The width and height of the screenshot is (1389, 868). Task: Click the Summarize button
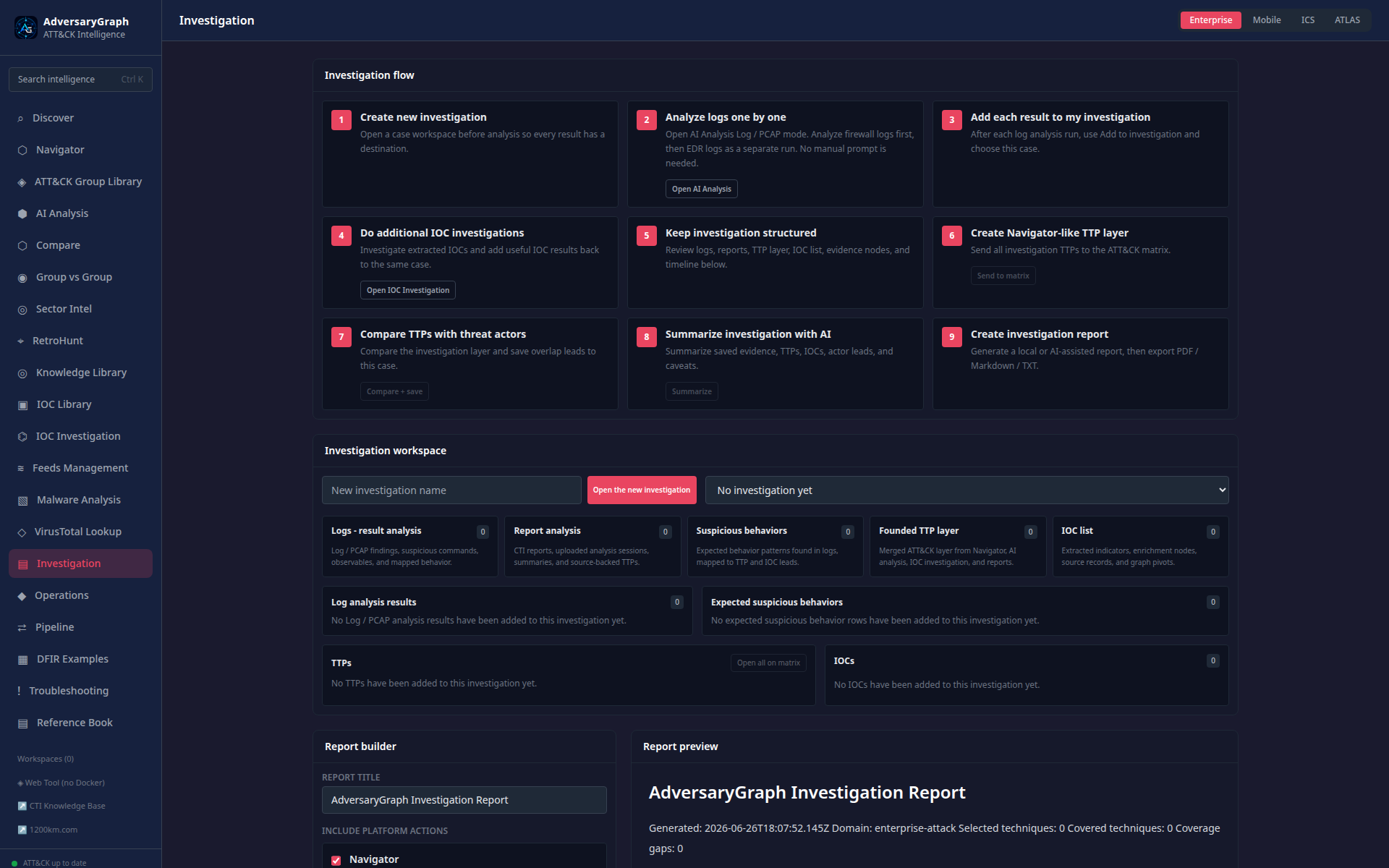pyautogui.click(x=692, y=391)
